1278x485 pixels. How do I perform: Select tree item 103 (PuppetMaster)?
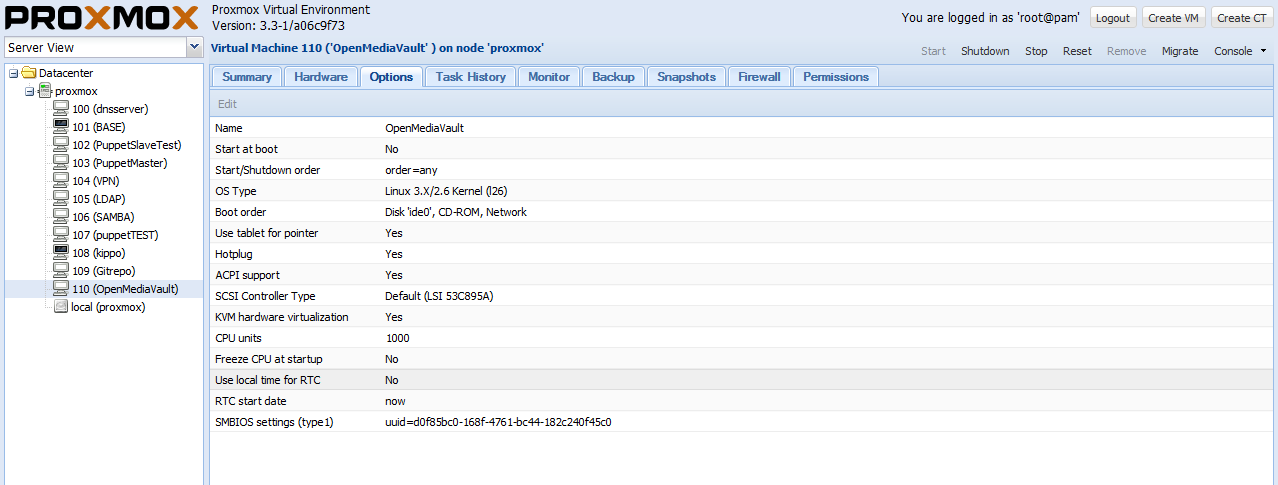tap(120, 163)
